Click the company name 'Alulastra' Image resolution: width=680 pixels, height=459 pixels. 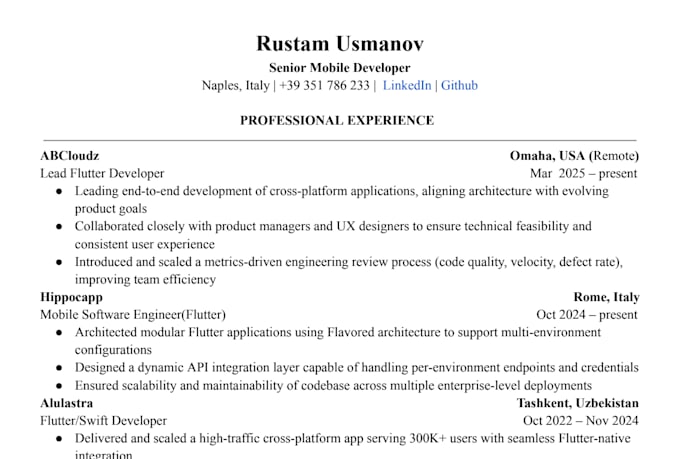(x=66, y=403)
